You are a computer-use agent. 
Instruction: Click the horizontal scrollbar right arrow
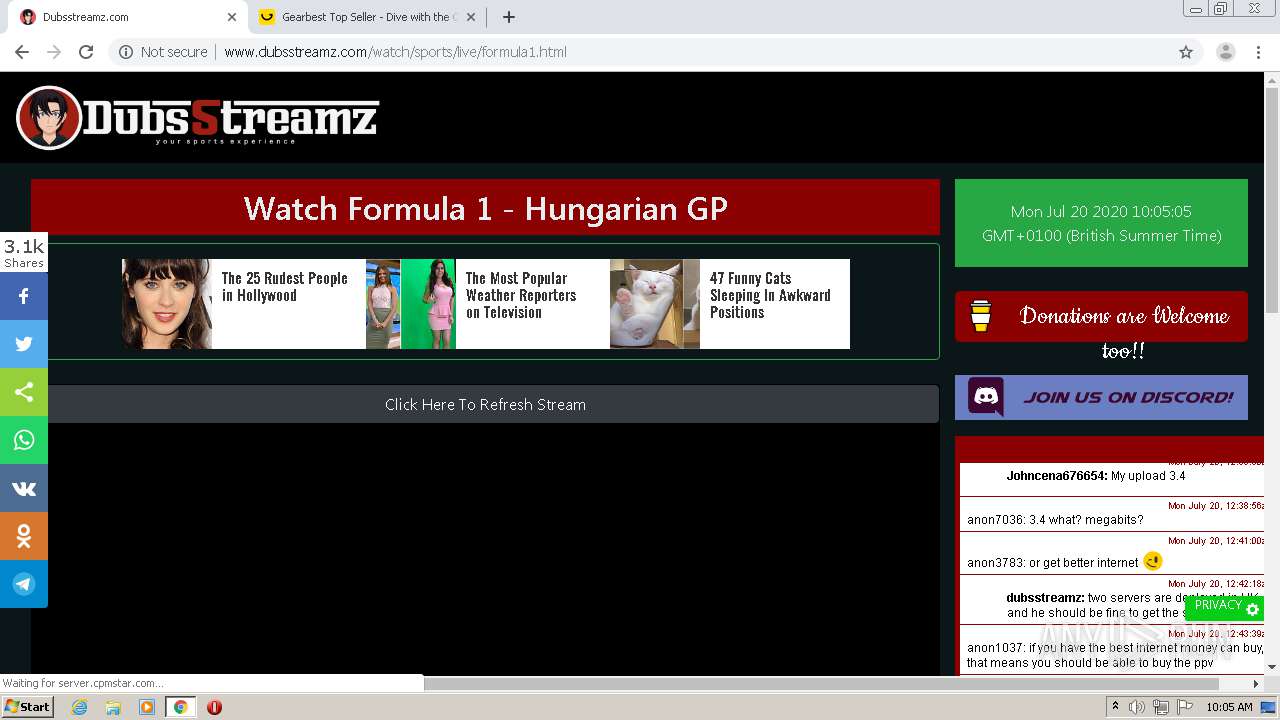pyautogui.click(x=1256, y=684)
